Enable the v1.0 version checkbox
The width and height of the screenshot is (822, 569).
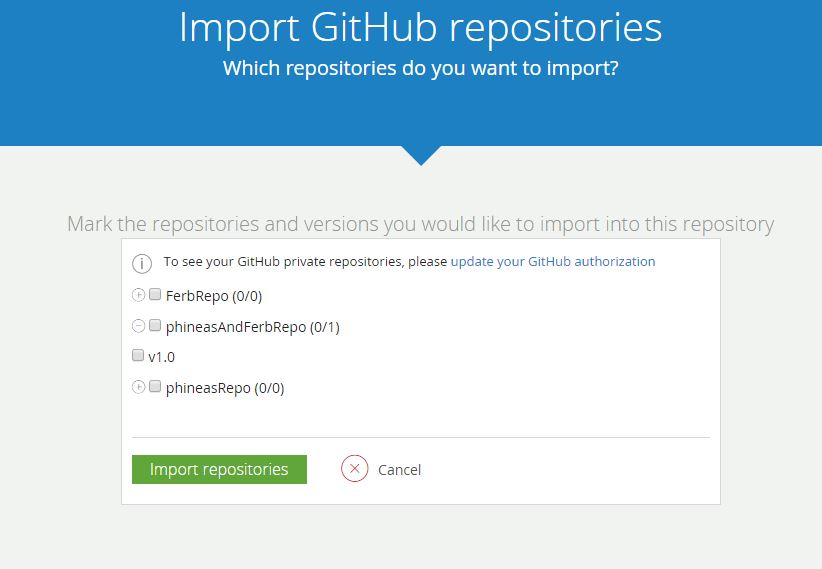[x=138, y=356]
